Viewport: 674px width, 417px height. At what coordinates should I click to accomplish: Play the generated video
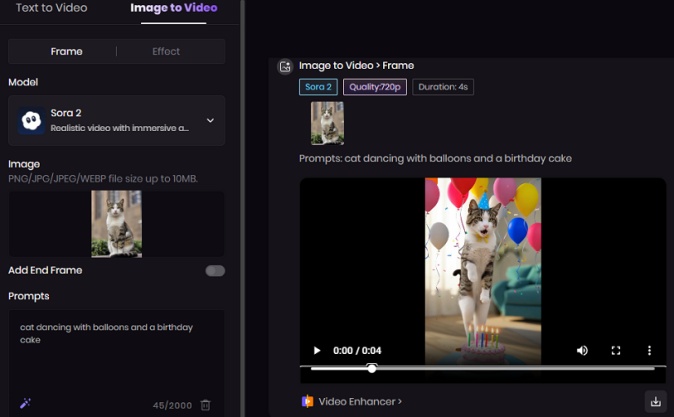click(x=317, y=350)
